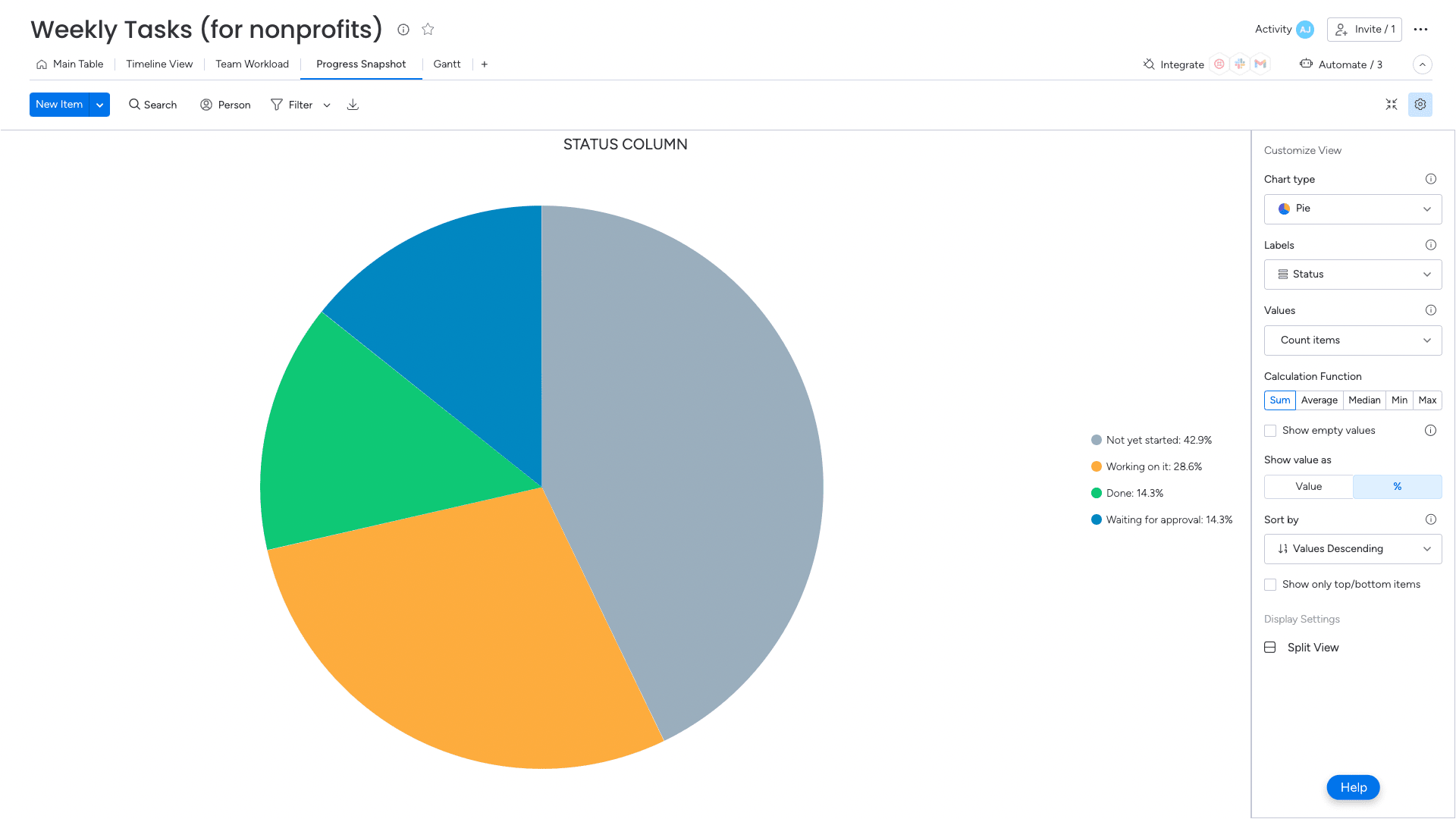The height and width of the screenshot is (819, 1456).
Task: Click the Chart type info icon
Action: 1430,179
